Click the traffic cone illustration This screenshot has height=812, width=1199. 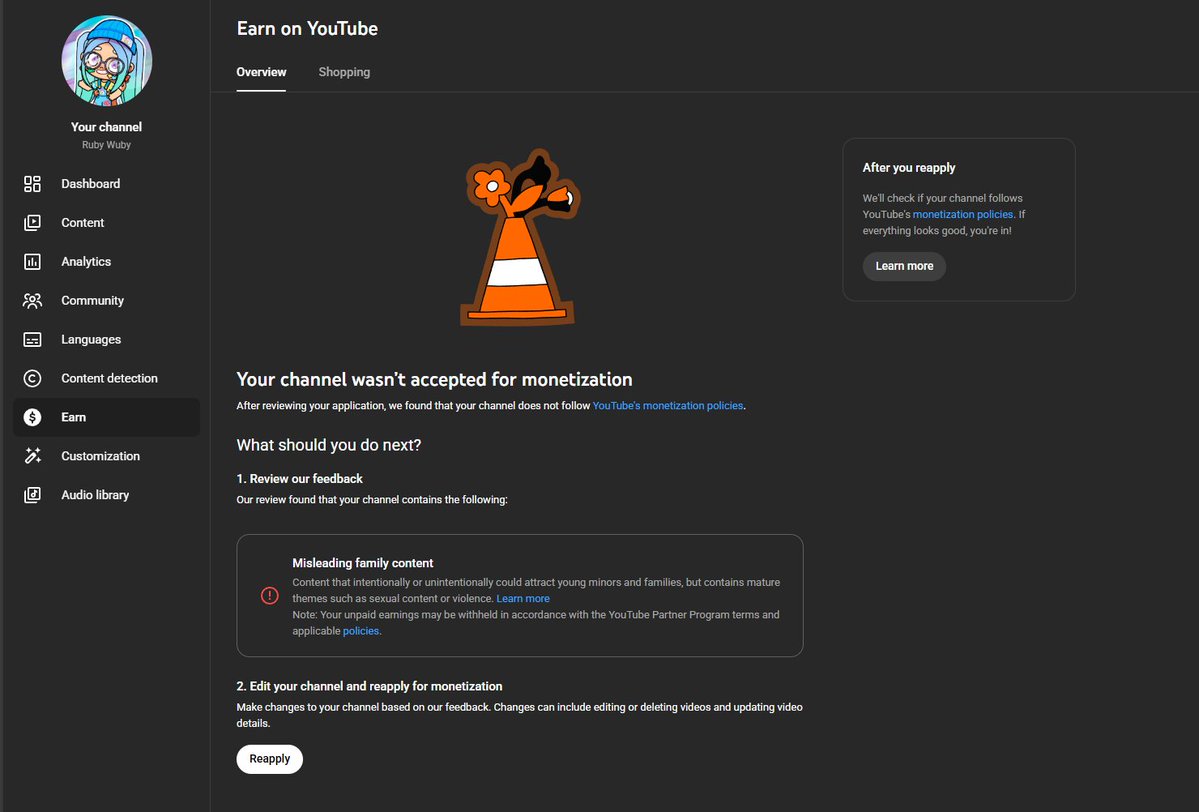tap(519, 238)
